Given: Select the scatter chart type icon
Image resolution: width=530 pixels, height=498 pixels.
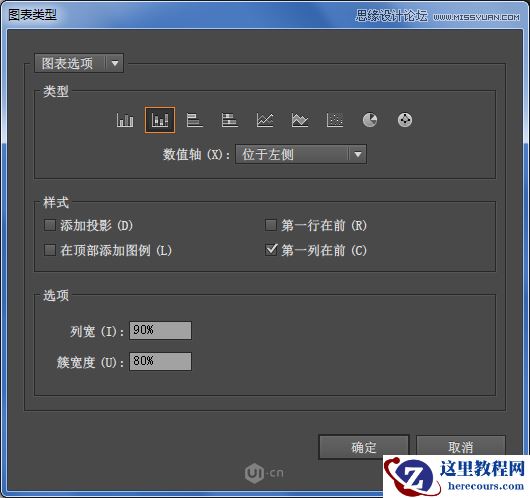Looking at the screenshot, I should click(335, 120).
